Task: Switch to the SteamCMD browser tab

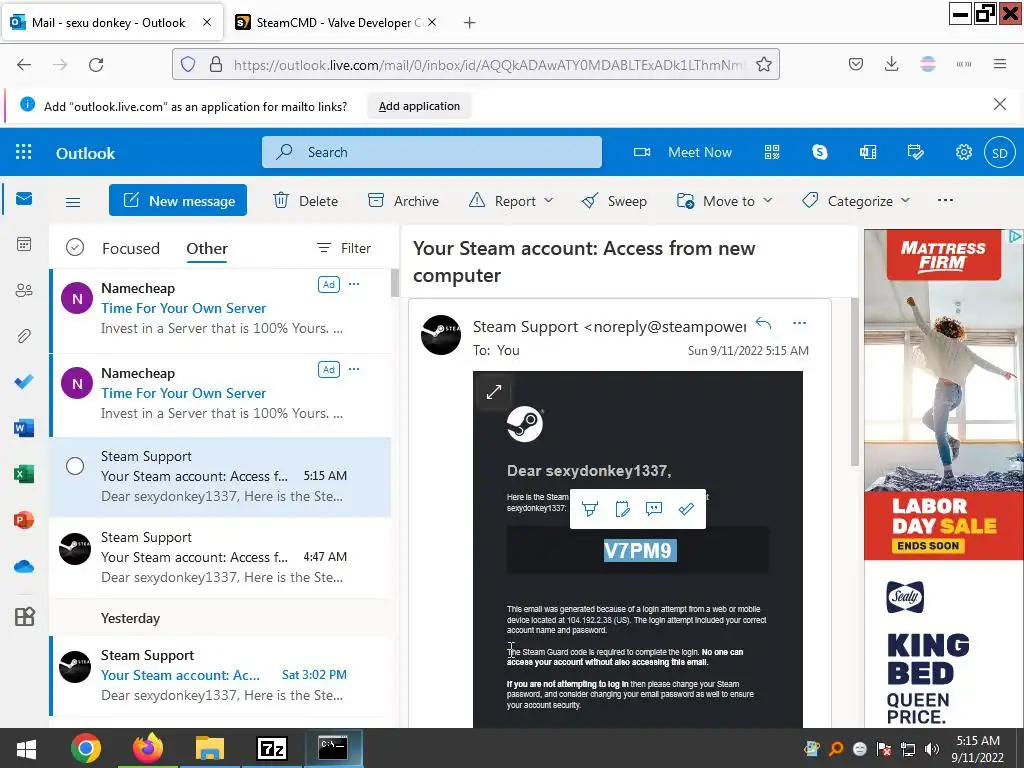Action: click(336, 22)
